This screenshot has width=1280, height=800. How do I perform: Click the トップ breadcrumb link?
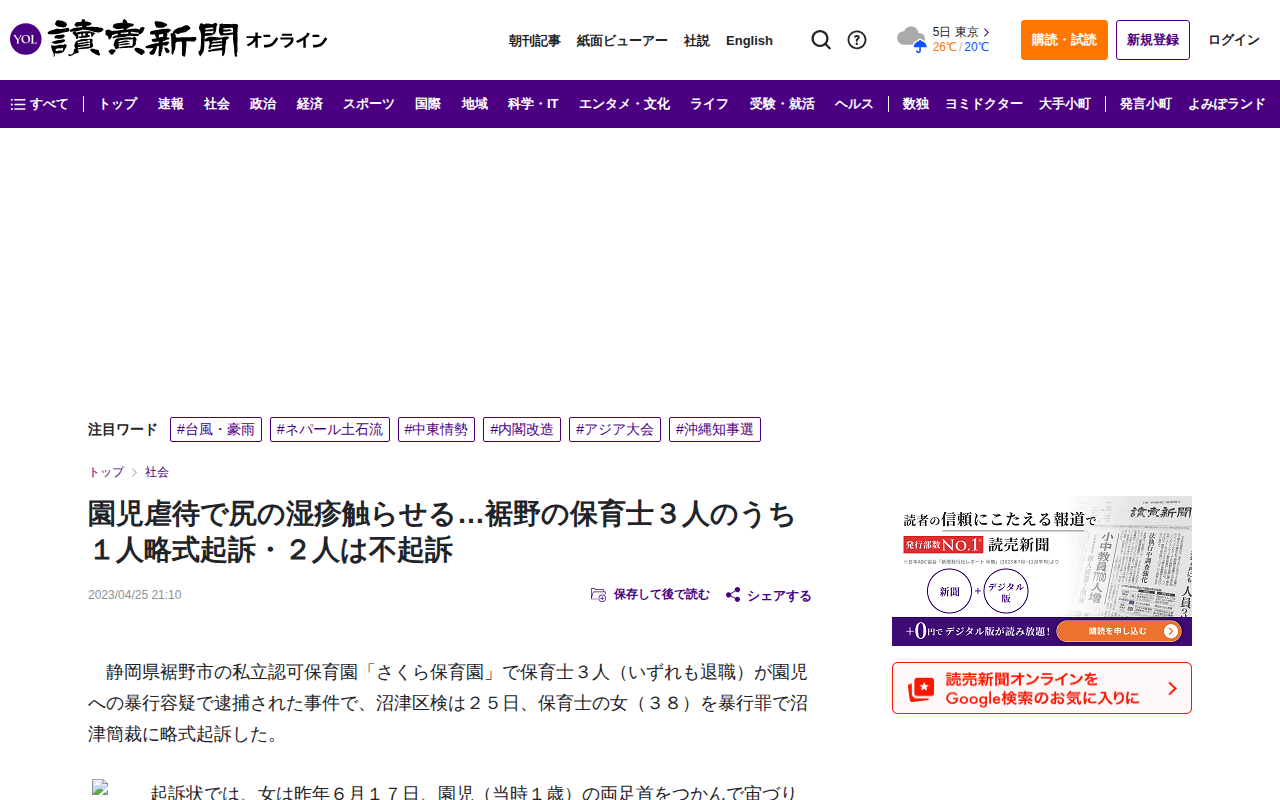click(106, 472)
